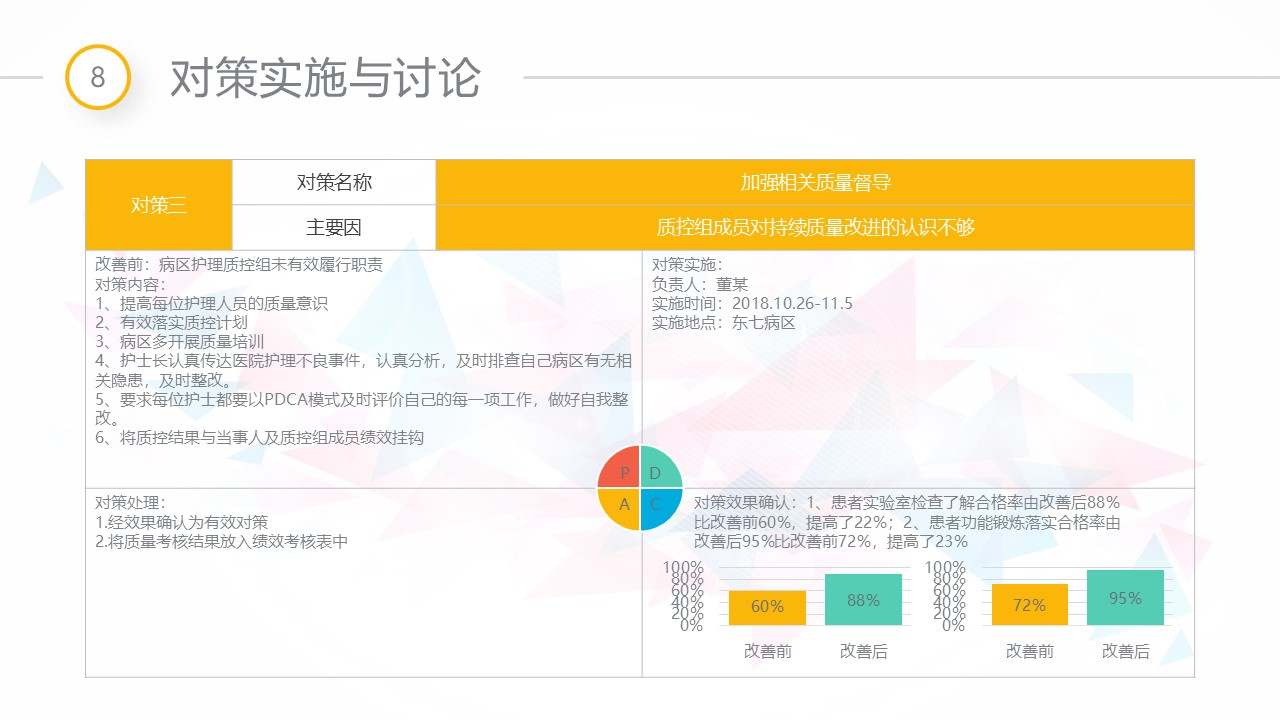The image size is (1280, 720).
Task: Select the 对策三 table cell
Action: point(159,205)
